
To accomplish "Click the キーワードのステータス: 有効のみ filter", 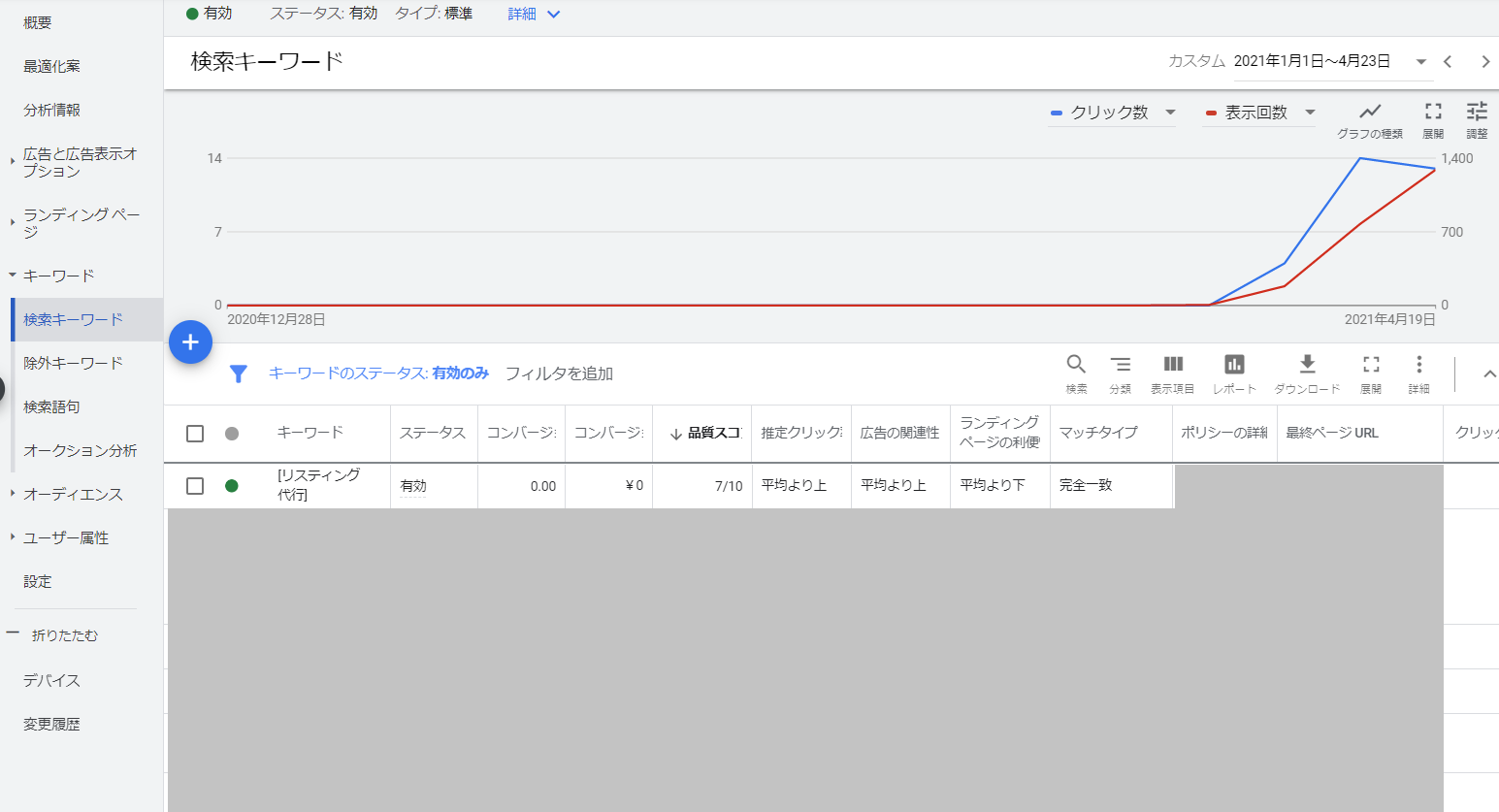I will (378, 374).
